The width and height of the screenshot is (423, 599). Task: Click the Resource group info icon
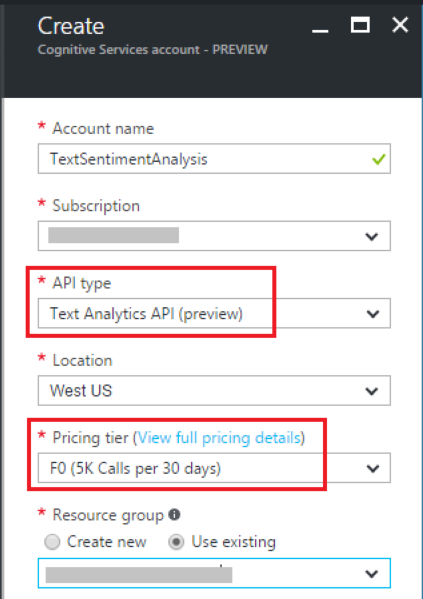coord(174,515)
